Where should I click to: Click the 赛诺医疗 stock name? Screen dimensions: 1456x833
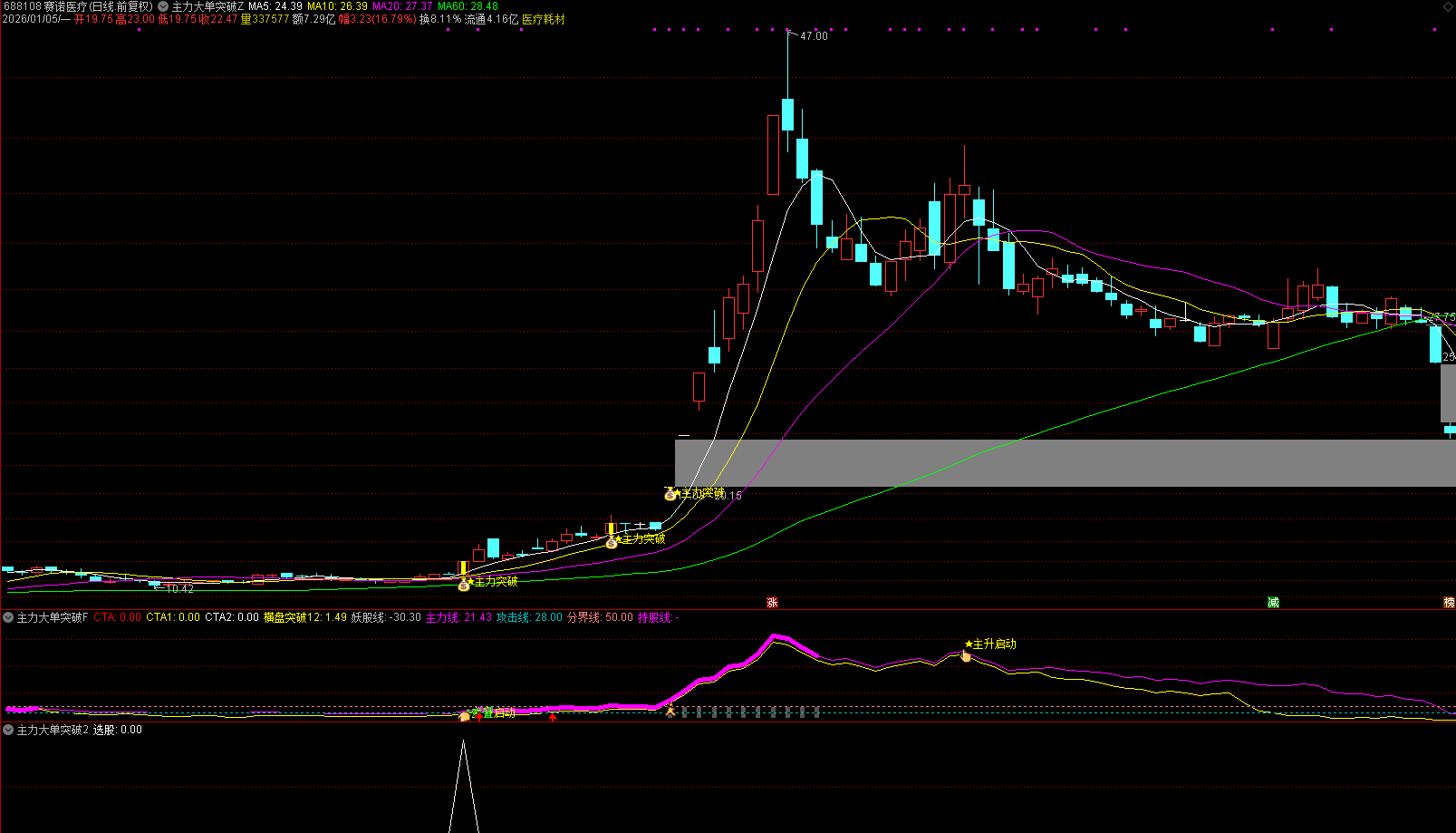click(x=65, y=6)
